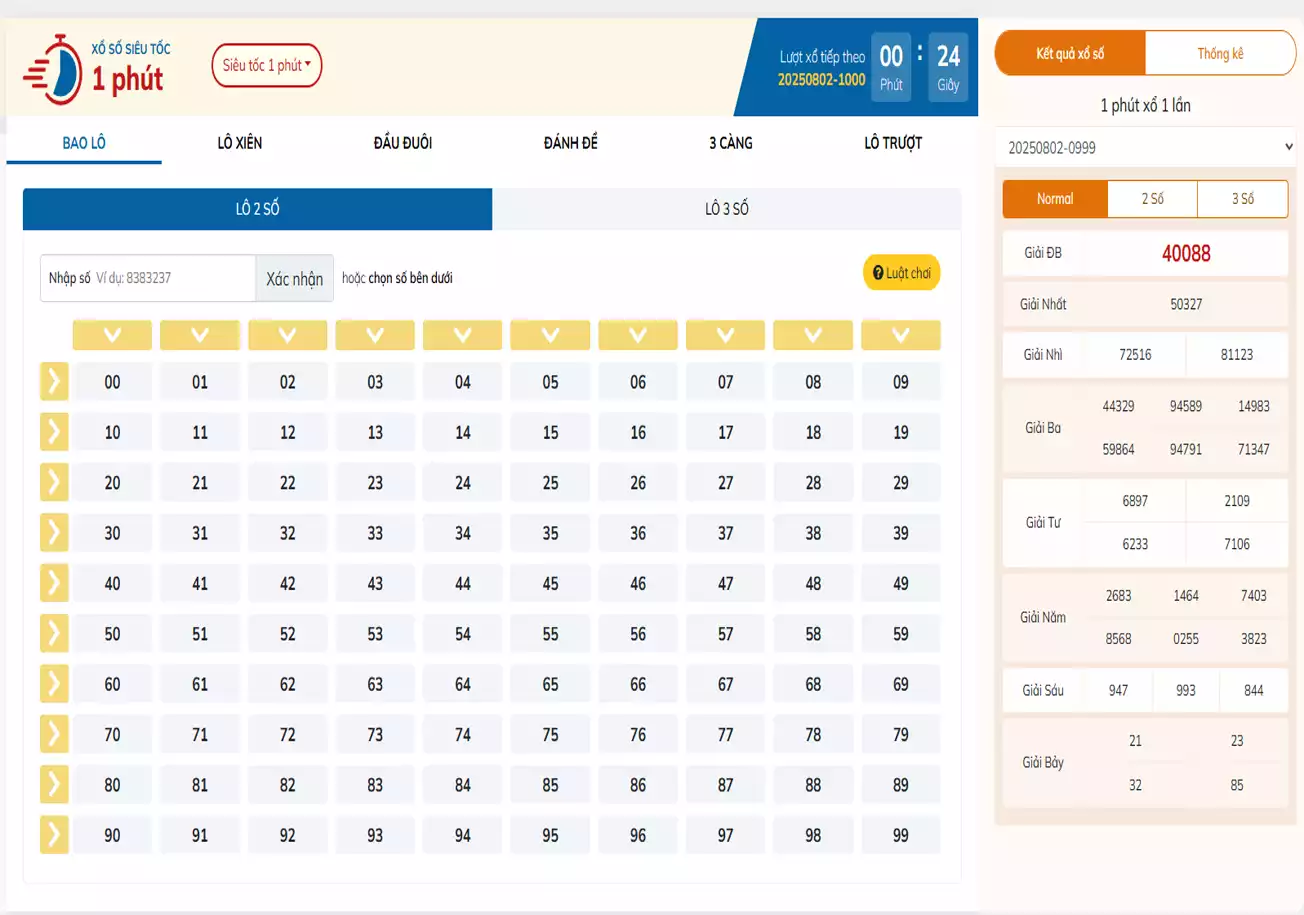The image size is (1304, 915).
Task: Select the LÔ 2 SỐ sub-tab
Action: [258, 209]
